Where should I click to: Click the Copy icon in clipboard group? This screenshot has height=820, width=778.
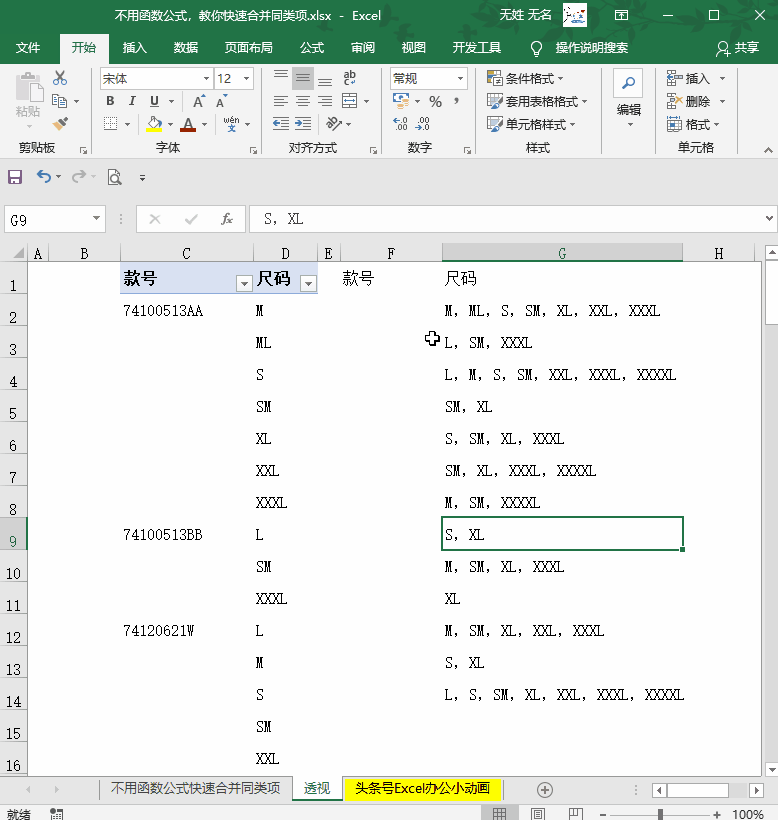point(60,101)
